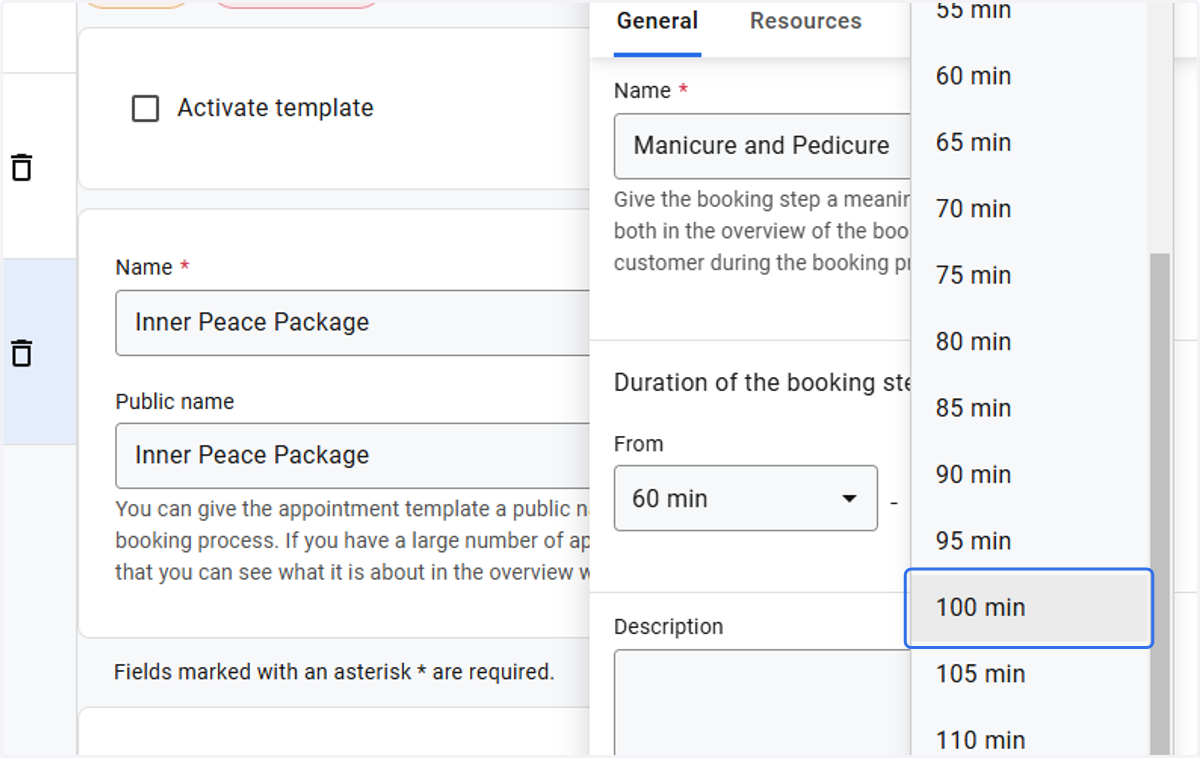This screenshot has width=1200, height=758.
Task: Choose 75 min from the duration list
Action: coord(1030,275)
